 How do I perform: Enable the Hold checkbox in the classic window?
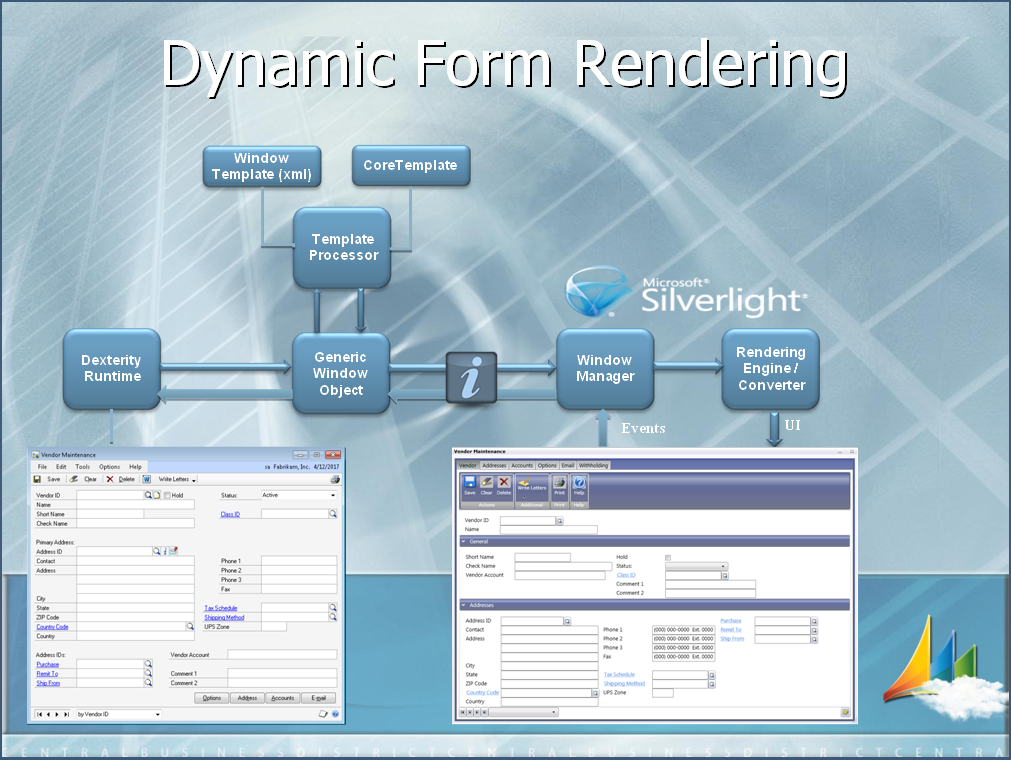click(166, 495)
